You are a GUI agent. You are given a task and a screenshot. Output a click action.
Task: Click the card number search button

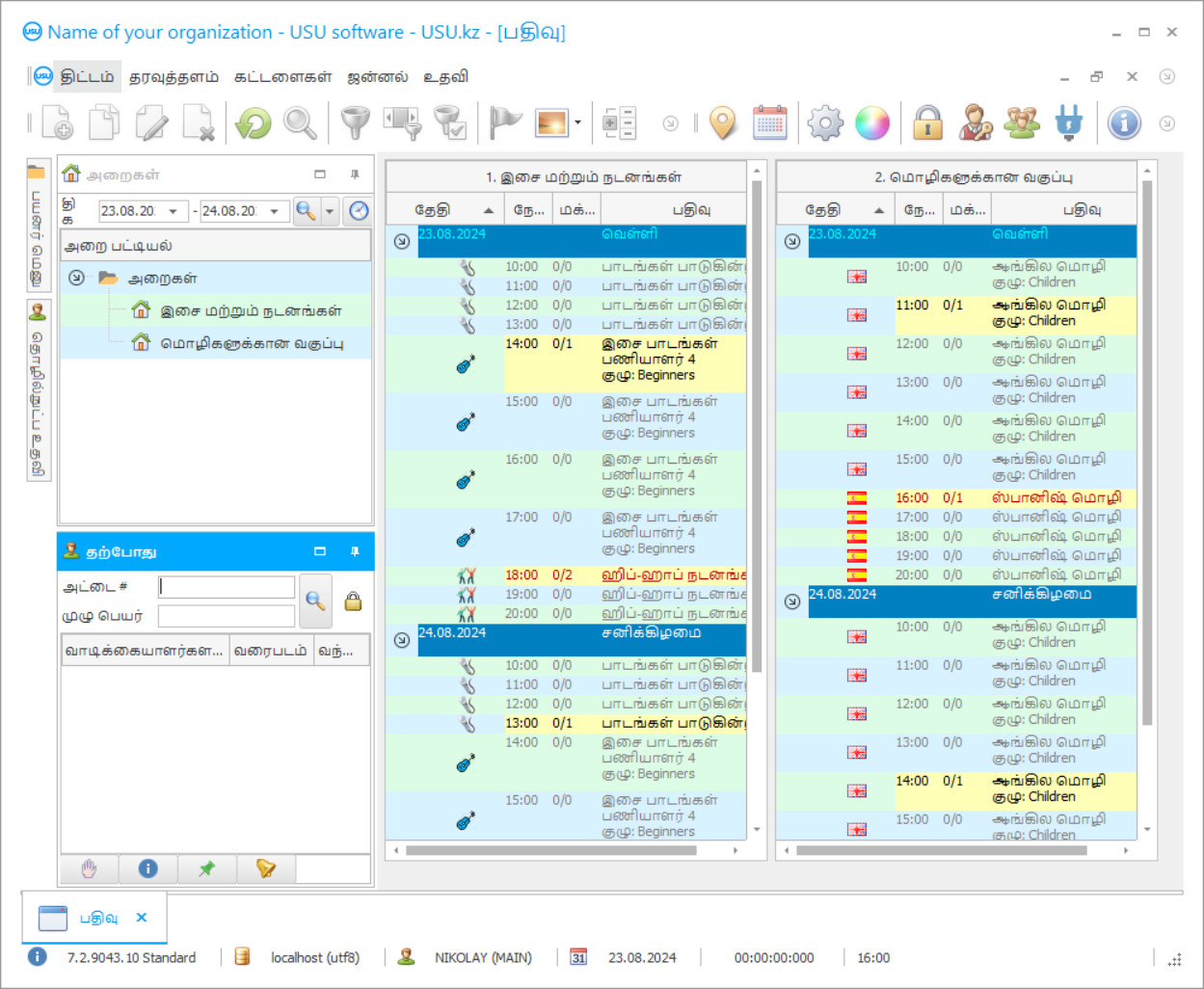pos(315,601)
